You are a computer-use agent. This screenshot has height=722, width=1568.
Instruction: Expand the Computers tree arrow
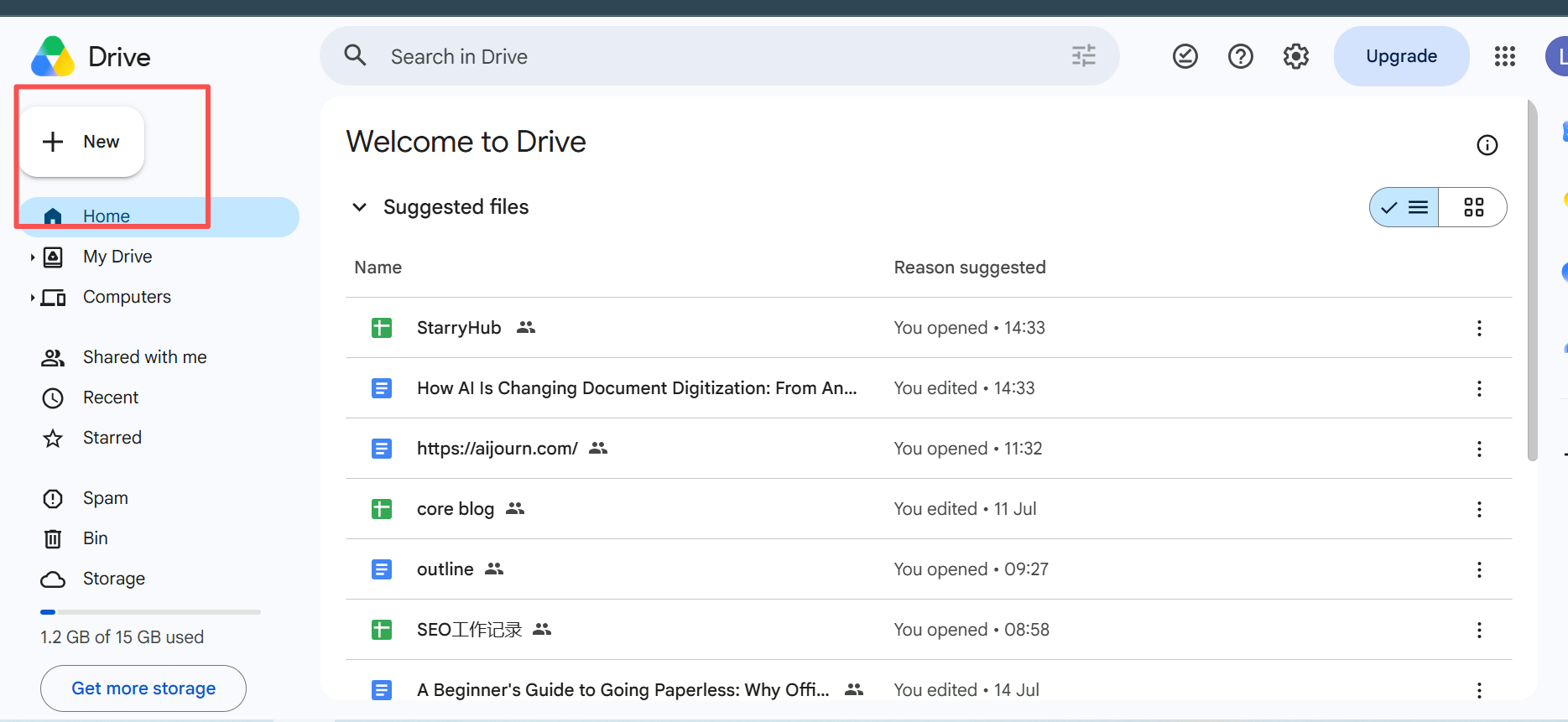point(32,297)
